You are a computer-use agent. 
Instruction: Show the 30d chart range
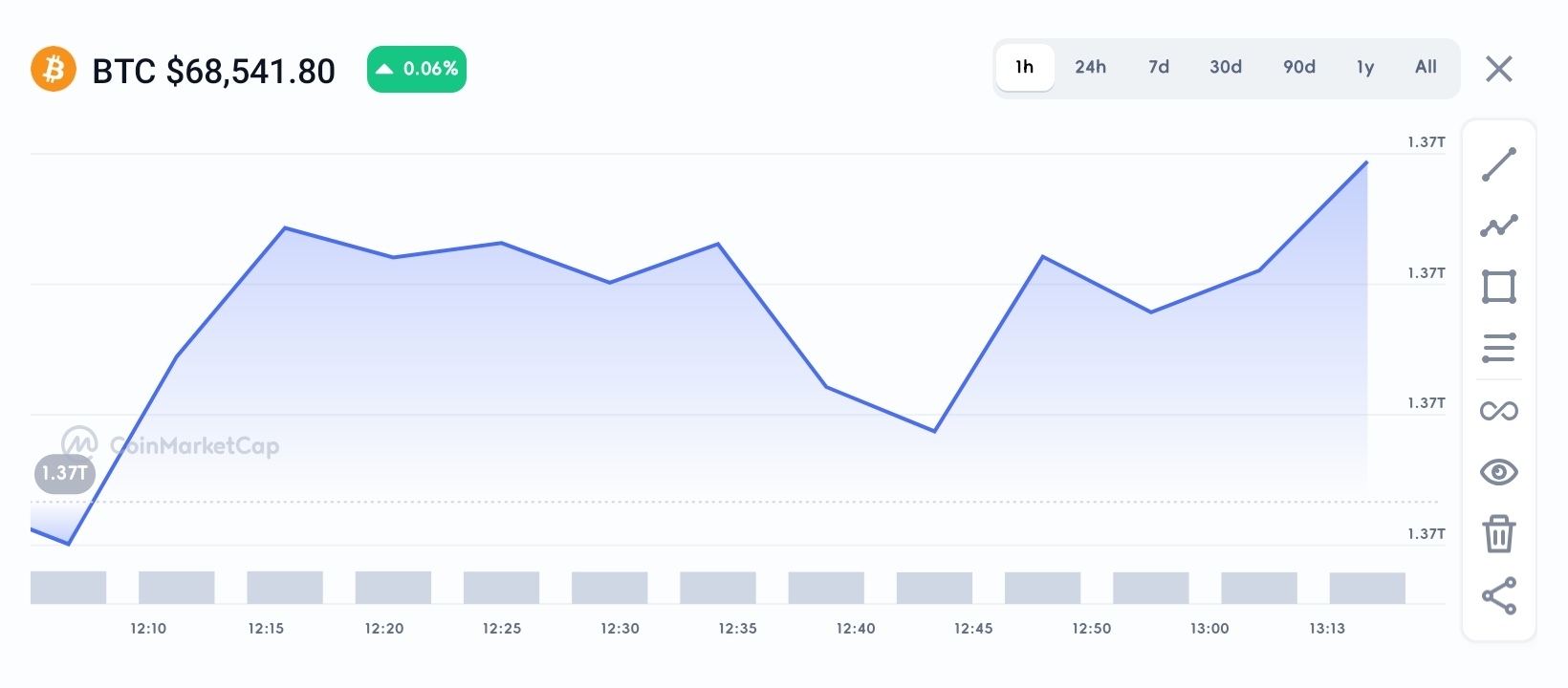pyautogui.click(x=1226, y=67)
